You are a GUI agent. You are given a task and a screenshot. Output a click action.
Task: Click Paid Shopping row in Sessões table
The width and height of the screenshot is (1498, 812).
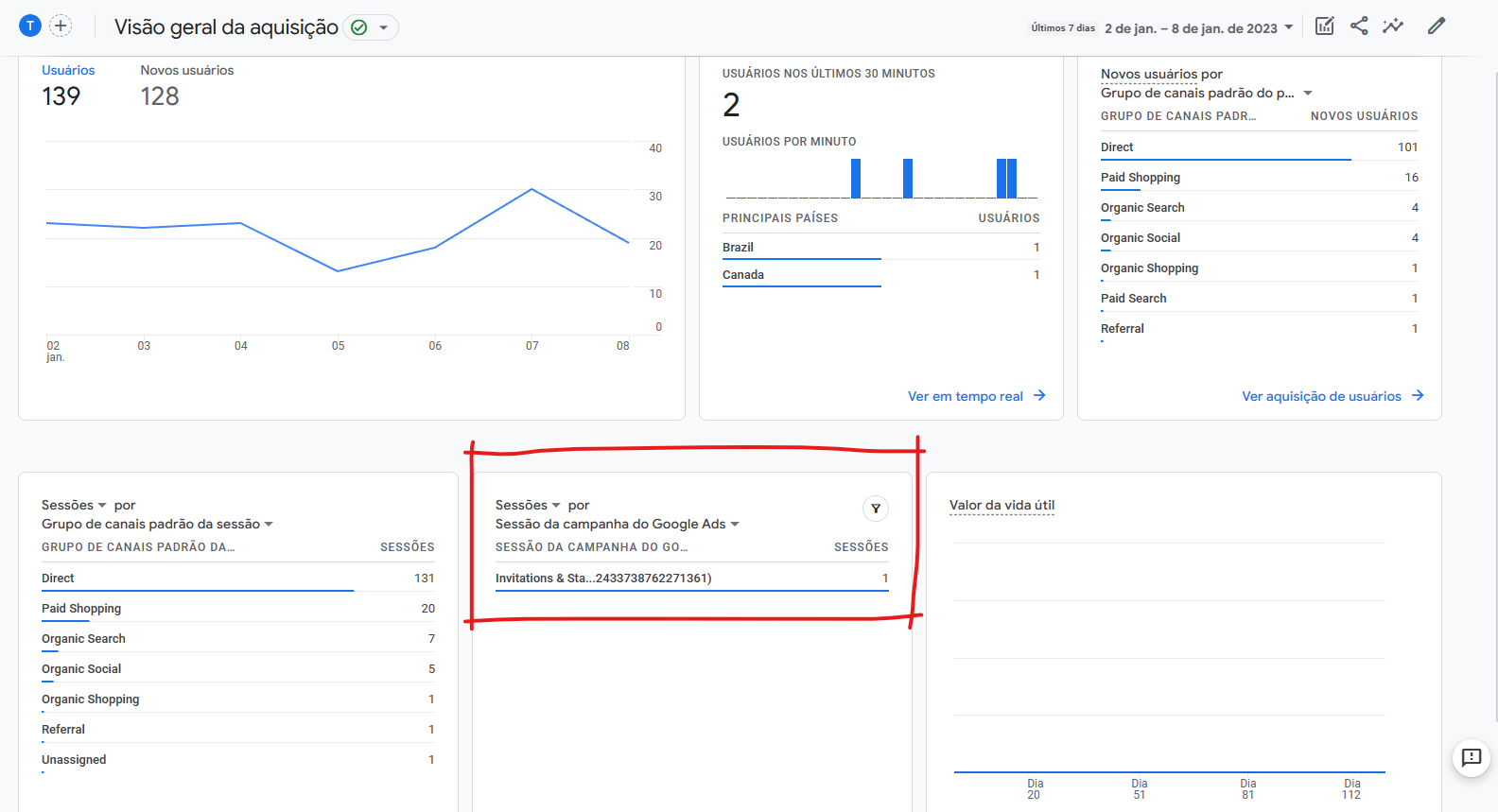tap(238, 608)
